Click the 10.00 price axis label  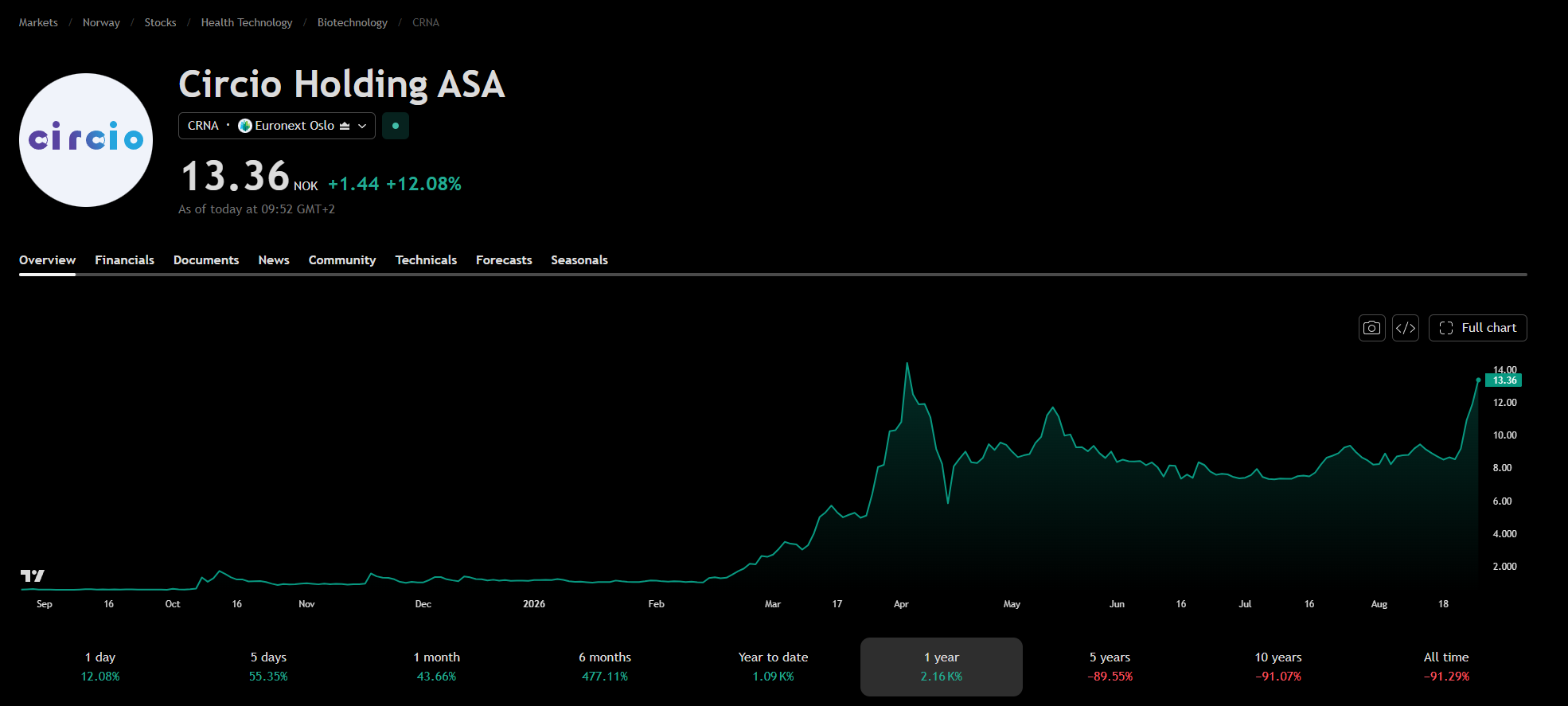(x=1504, y=435)
